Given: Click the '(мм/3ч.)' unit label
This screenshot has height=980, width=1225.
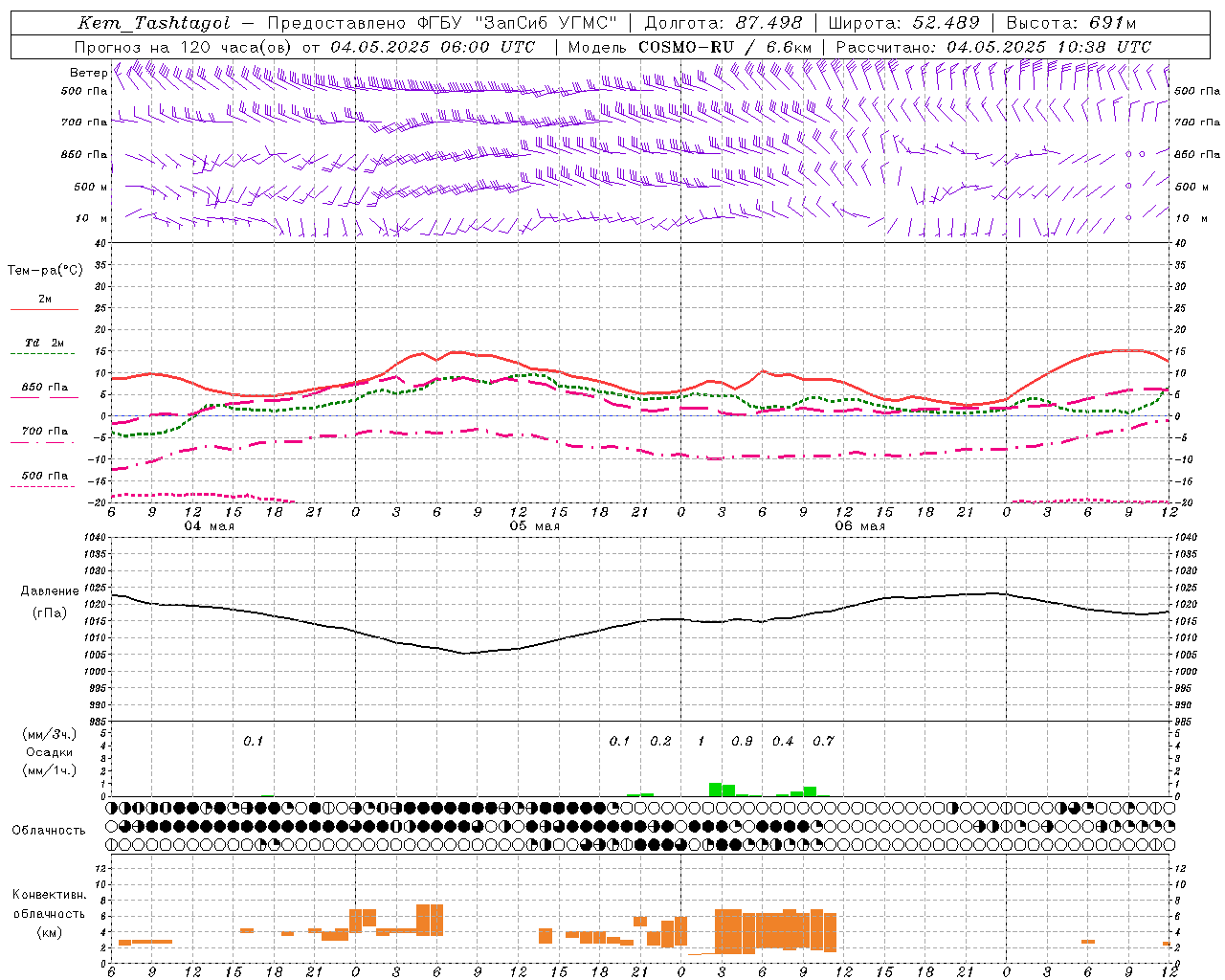Looking at the screenshot, I should tap(50, 734).
